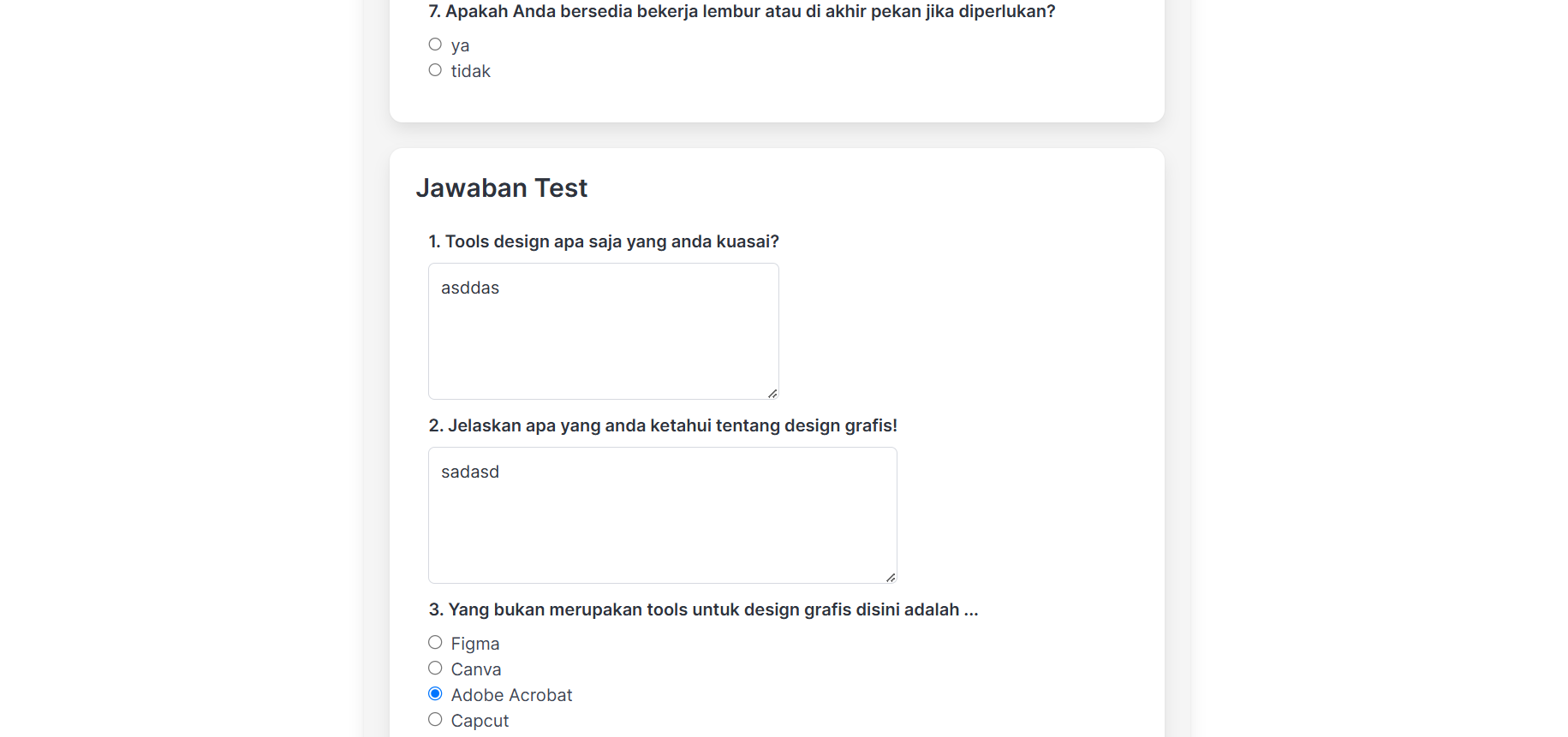Select the "ya" radio button
Screen dimensions: 1568x737
pos(435,45)
